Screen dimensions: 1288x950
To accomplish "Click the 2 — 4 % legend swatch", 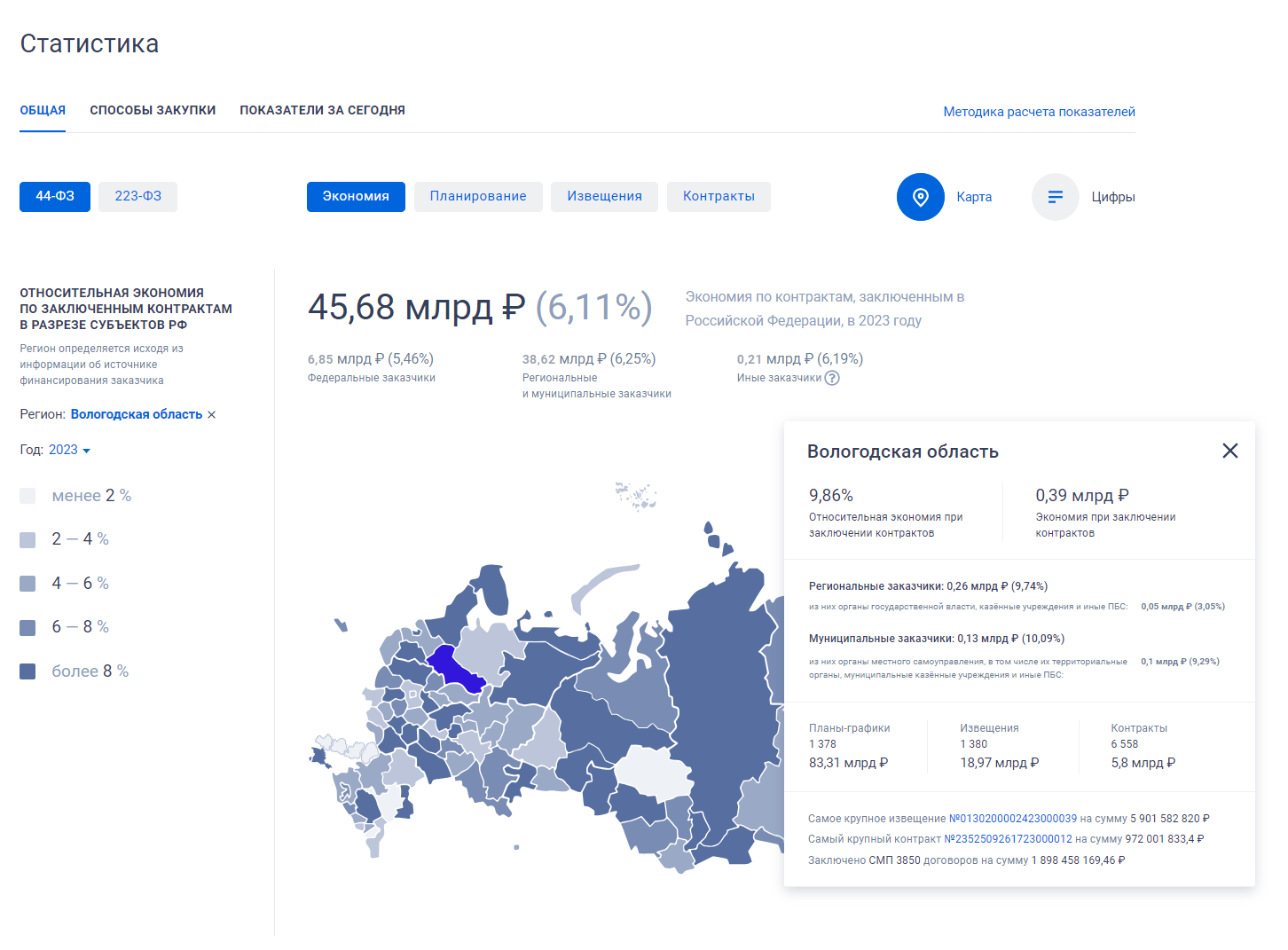I will (27, 539).
